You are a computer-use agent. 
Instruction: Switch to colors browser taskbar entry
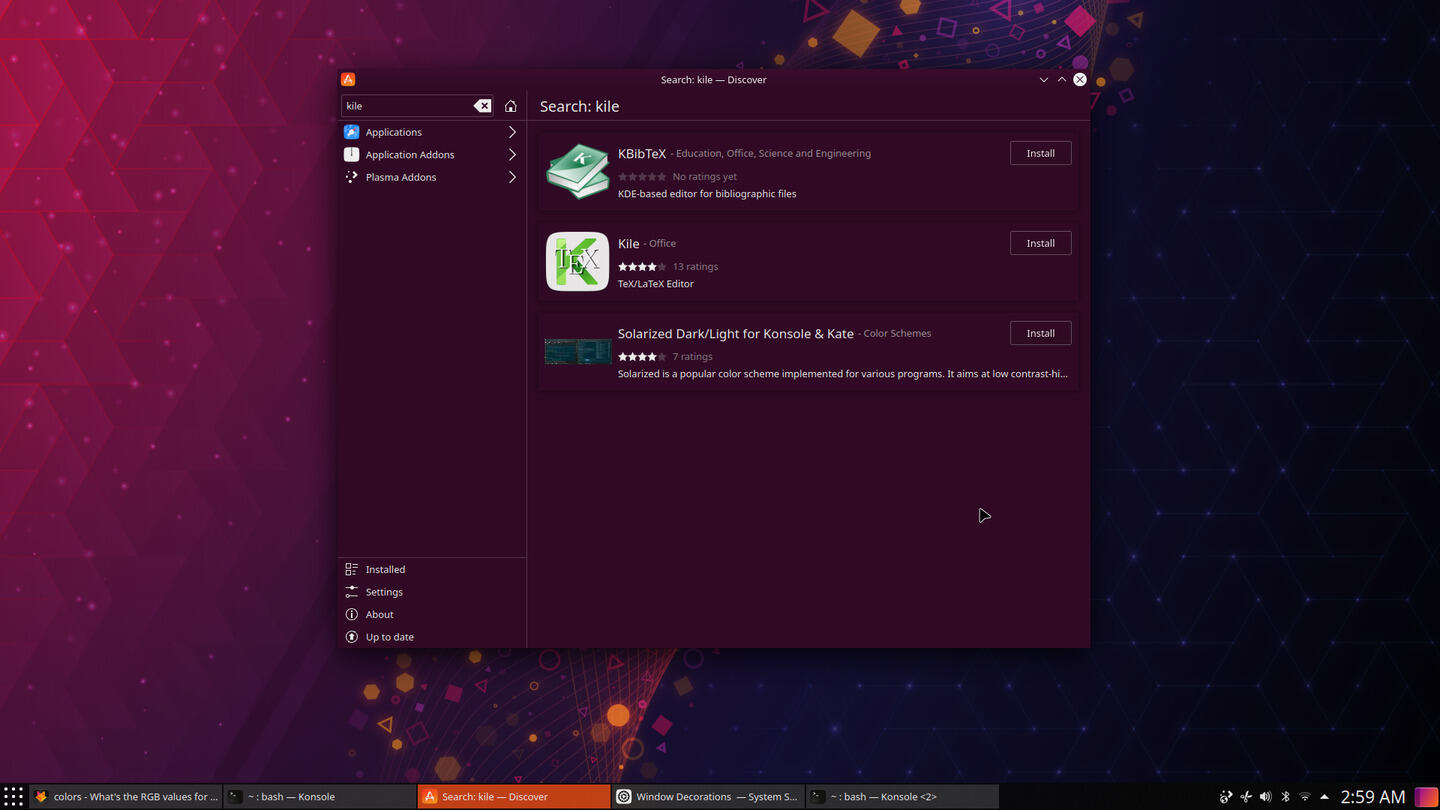click(125, 797)
